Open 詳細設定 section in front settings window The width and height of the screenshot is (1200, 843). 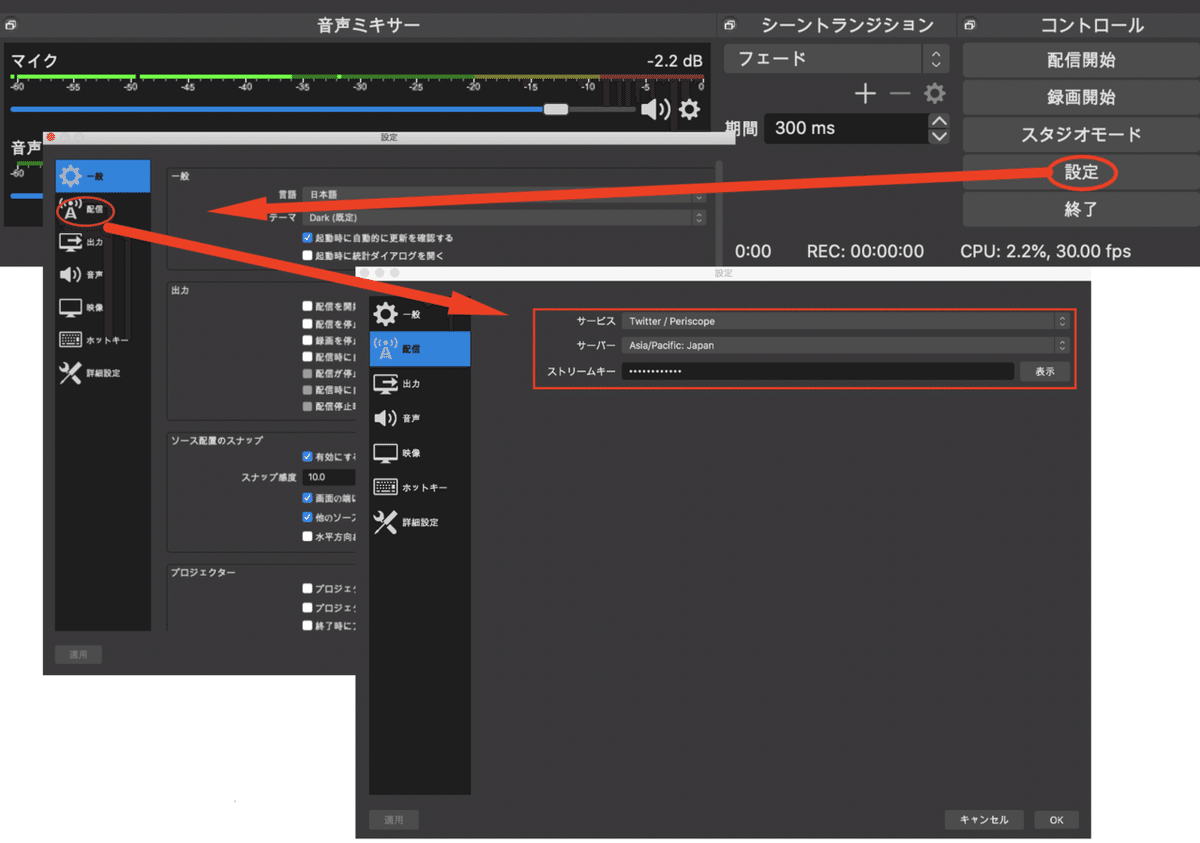point(420,522)
